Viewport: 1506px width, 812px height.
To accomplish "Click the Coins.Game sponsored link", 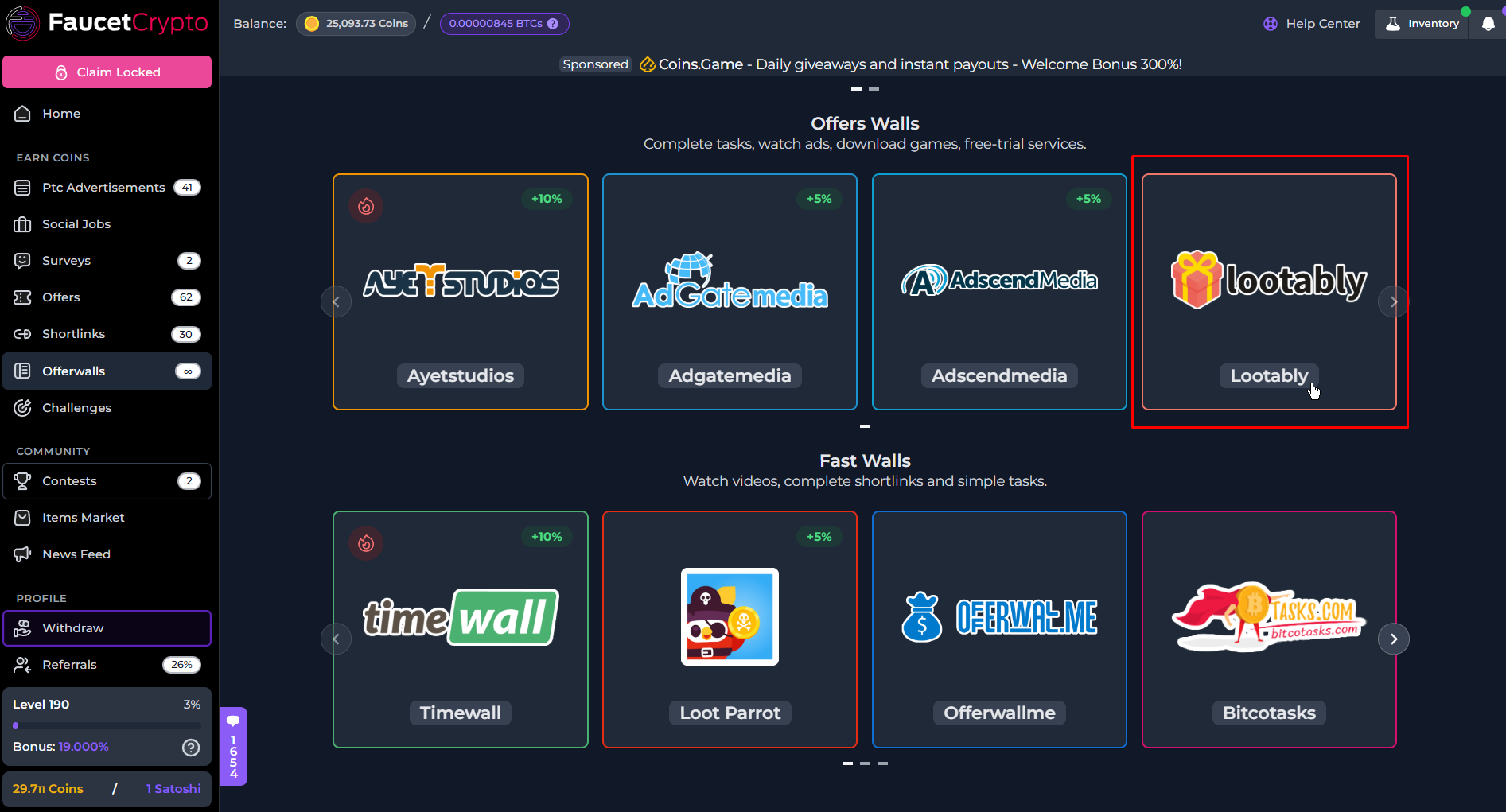I will click(911, 64).
